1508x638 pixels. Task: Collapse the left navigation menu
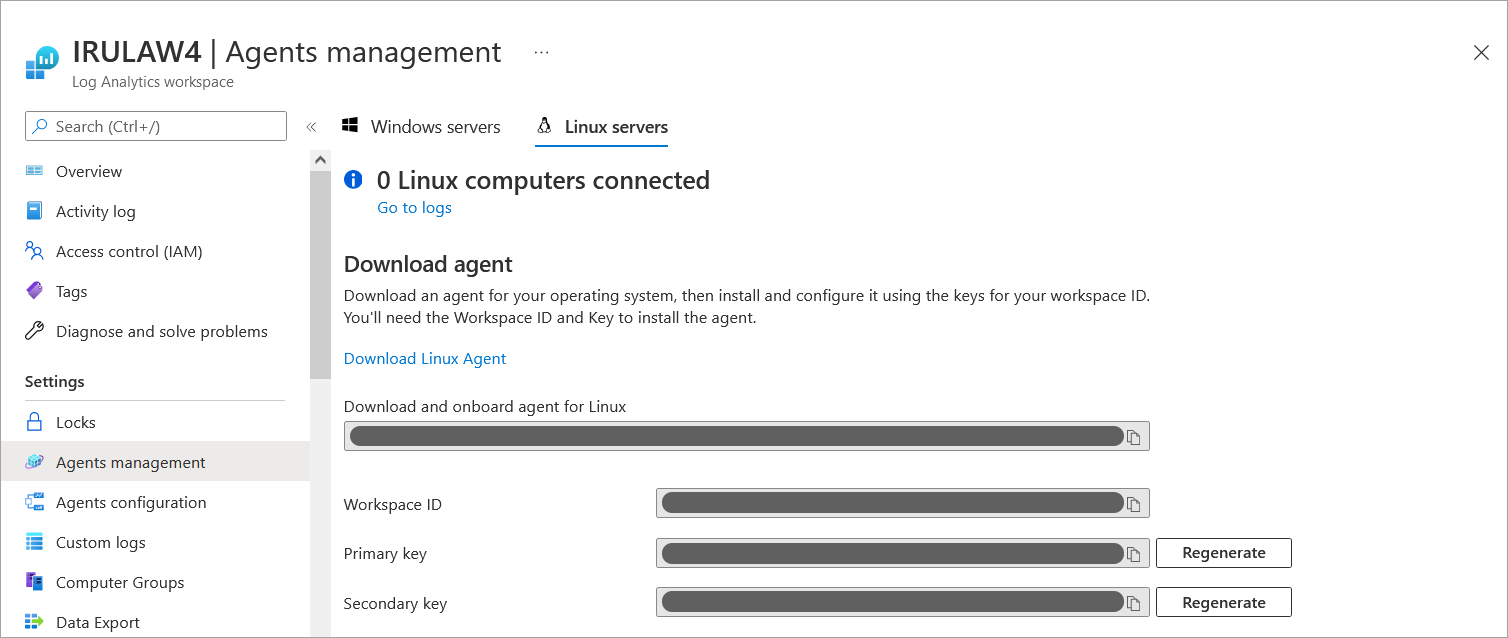[311, 127]
